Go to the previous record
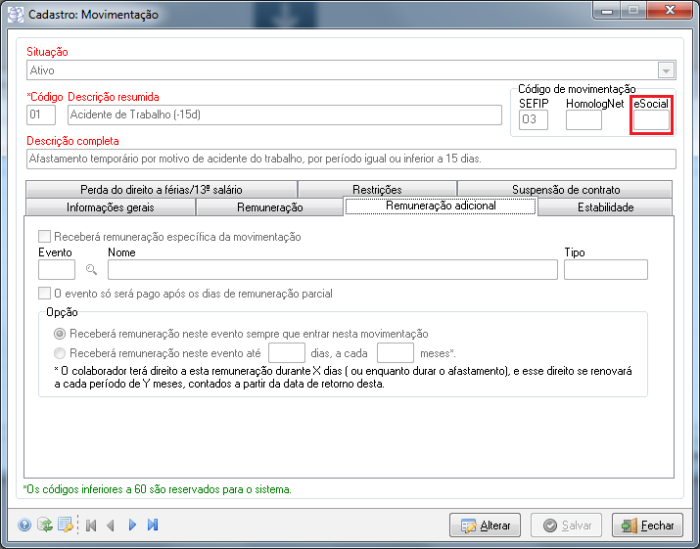This screenshot has width=700, height=549. 111,525
